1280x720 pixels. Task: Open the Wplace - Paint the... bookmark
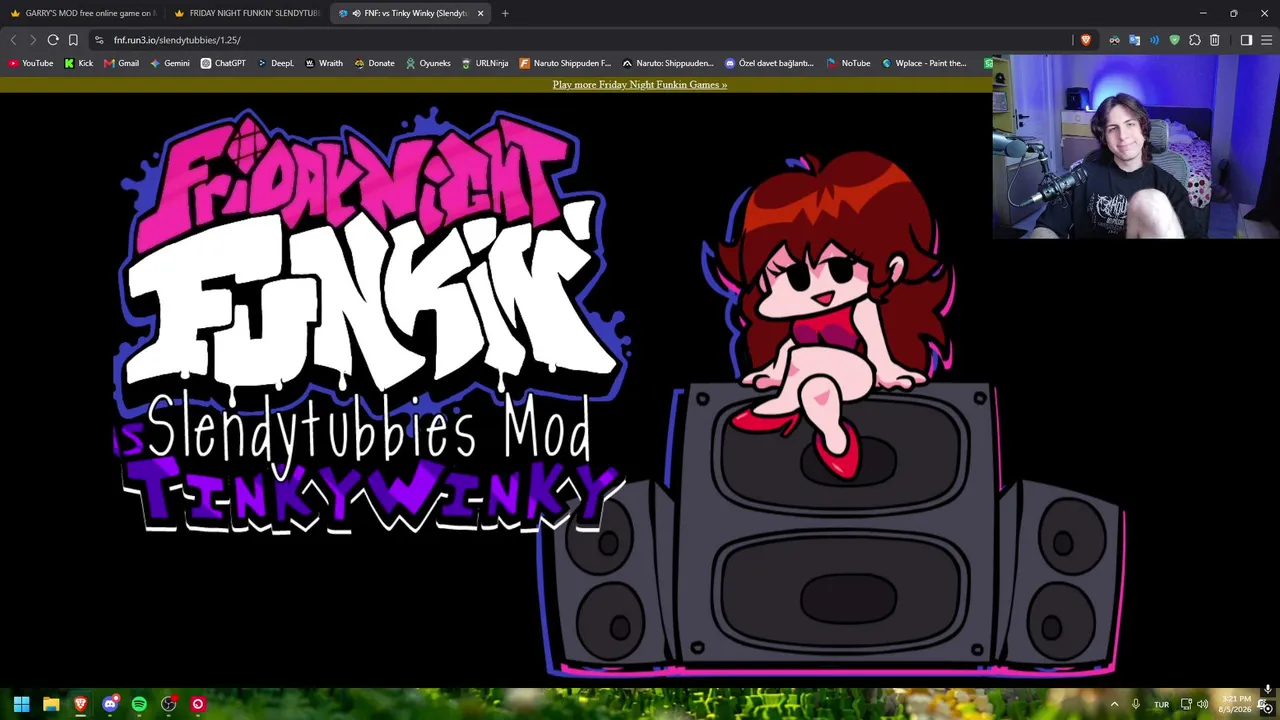pyautogui.click(x=923, y=63)
